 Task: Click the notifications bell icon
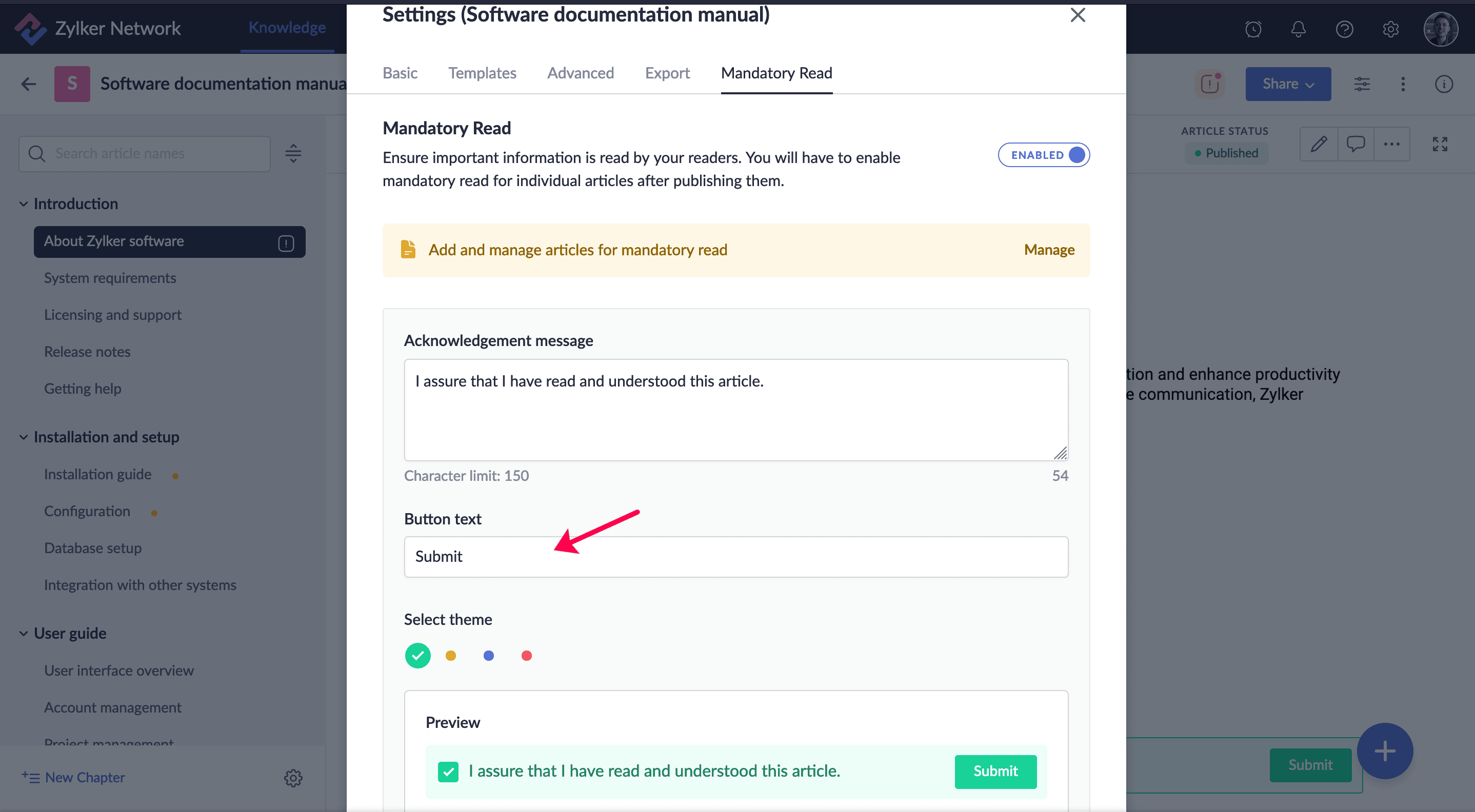click(1298, 29)
